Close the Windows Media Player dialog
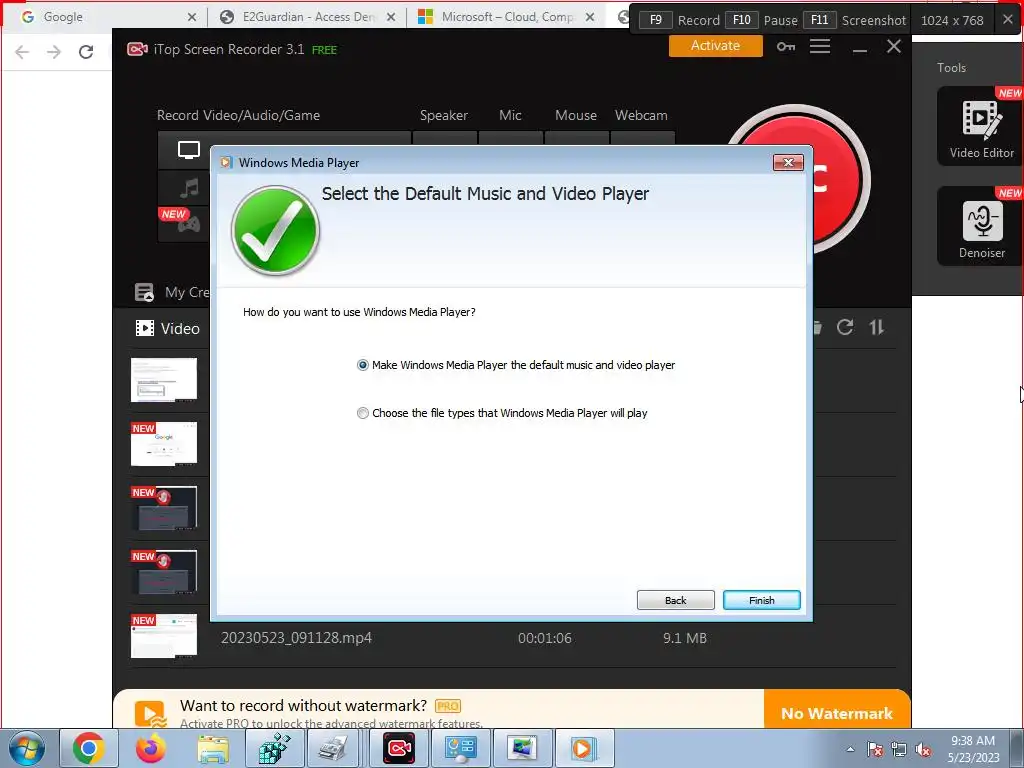The height and width of the screenshot is (768, 1024). pyautogui.click(x=788, y=163)
